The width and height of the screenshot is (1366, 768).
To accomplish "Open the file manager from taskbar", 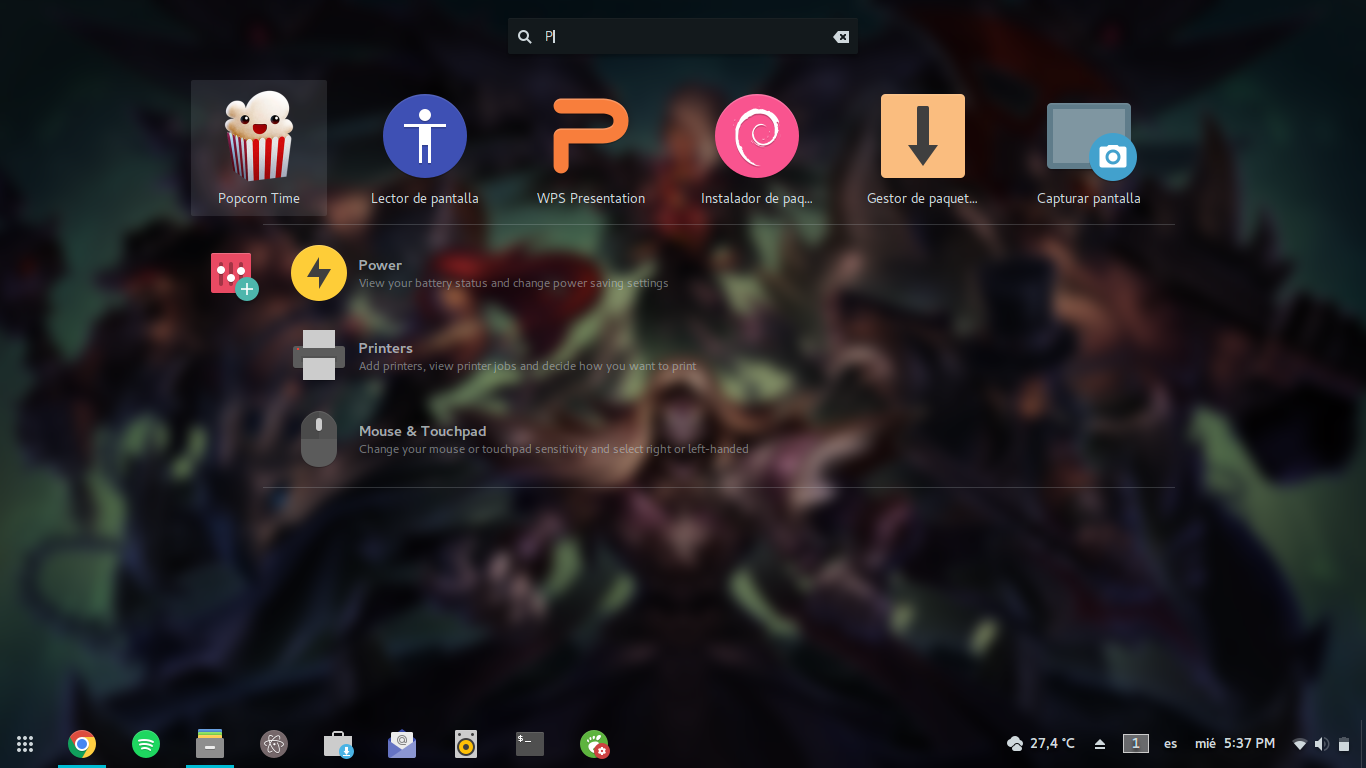I will point(210,744).
